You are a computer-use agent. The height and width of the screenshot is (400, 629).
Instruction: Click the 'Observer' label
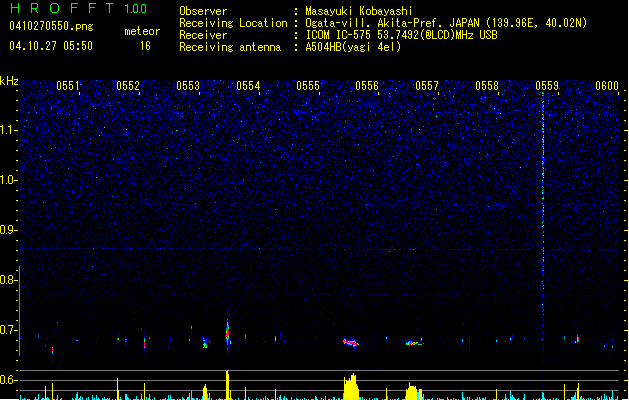point(203,11)
